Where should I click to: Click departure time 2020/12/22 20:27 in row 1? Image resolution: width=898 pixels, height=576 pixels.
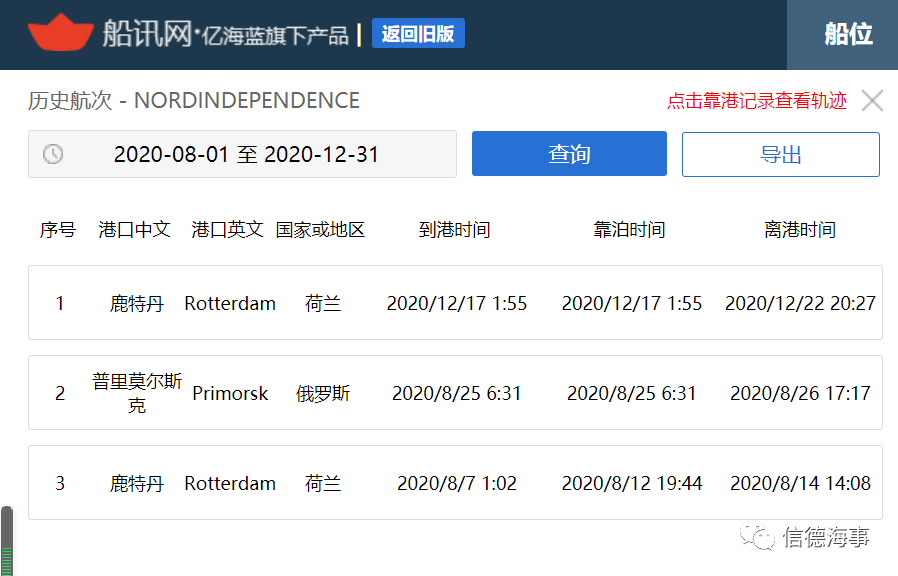pyautogui.click(x=800, y=303)
